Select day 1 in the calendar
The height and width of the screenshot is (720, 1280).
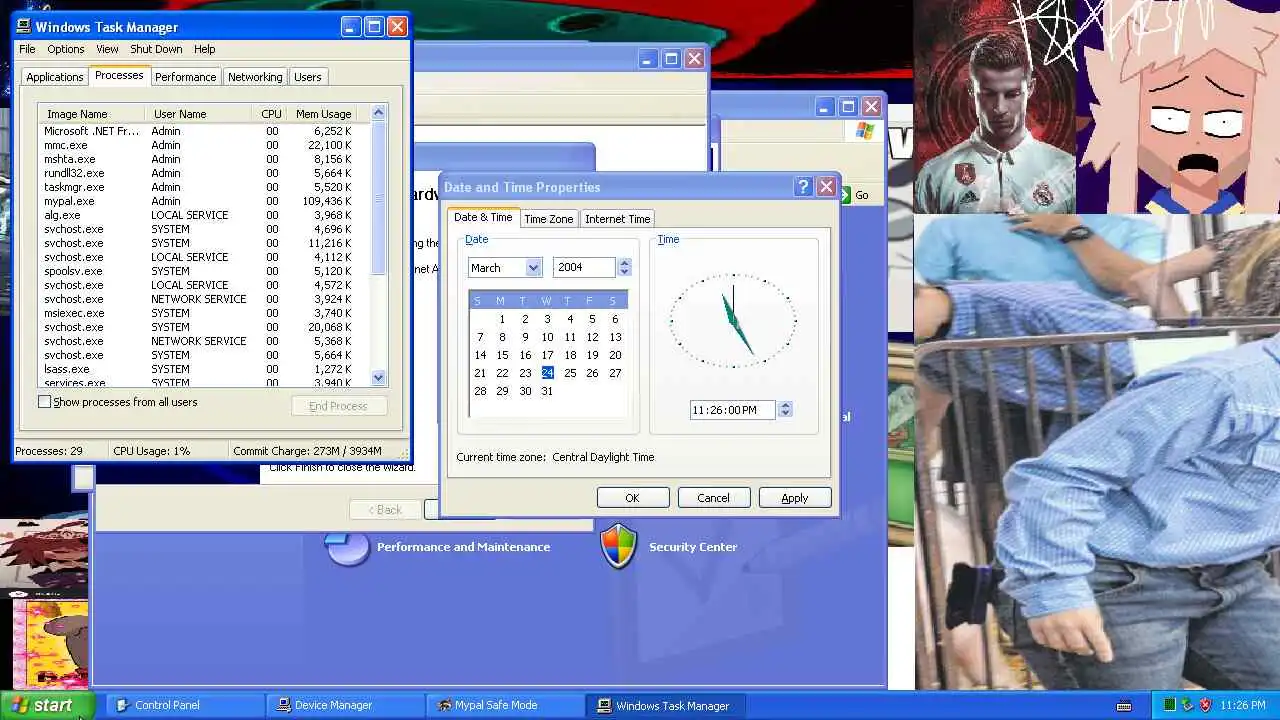point(502,319)
